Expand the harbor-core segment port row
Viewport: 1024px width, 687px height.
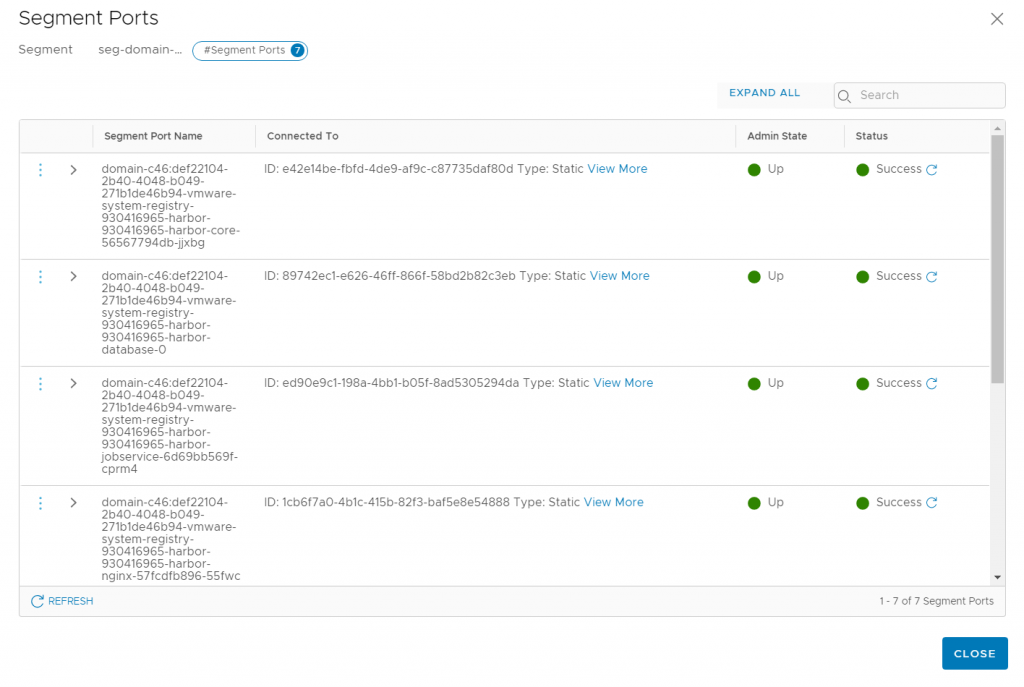[x=72, y=169]
